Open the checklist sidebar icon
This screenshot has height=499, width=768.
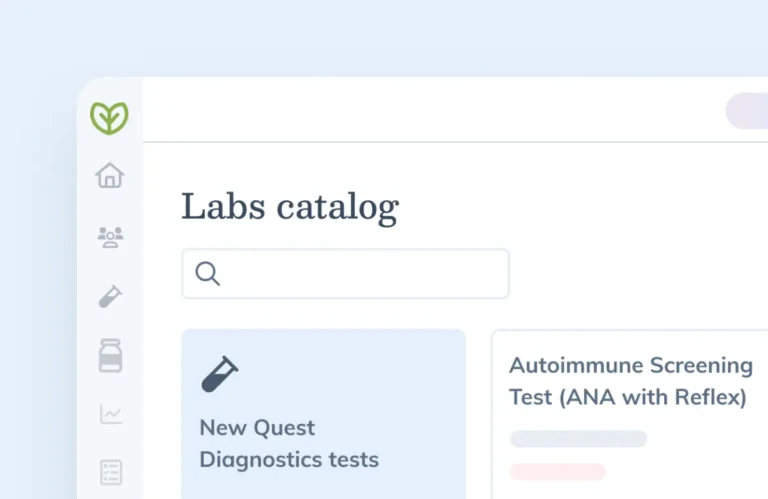110,472
